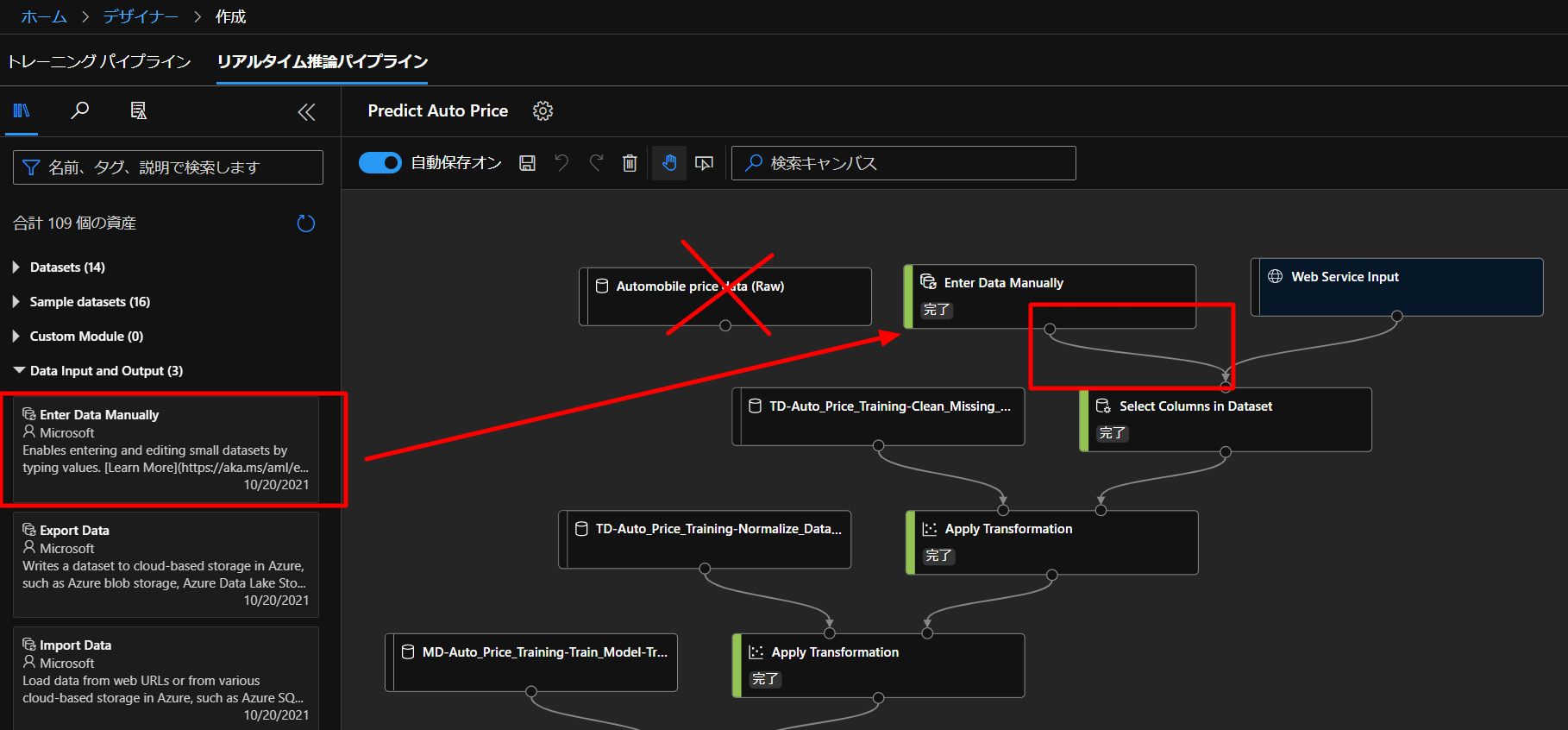
Task: Open the asset library panel icon
Action: coord(22,111)
